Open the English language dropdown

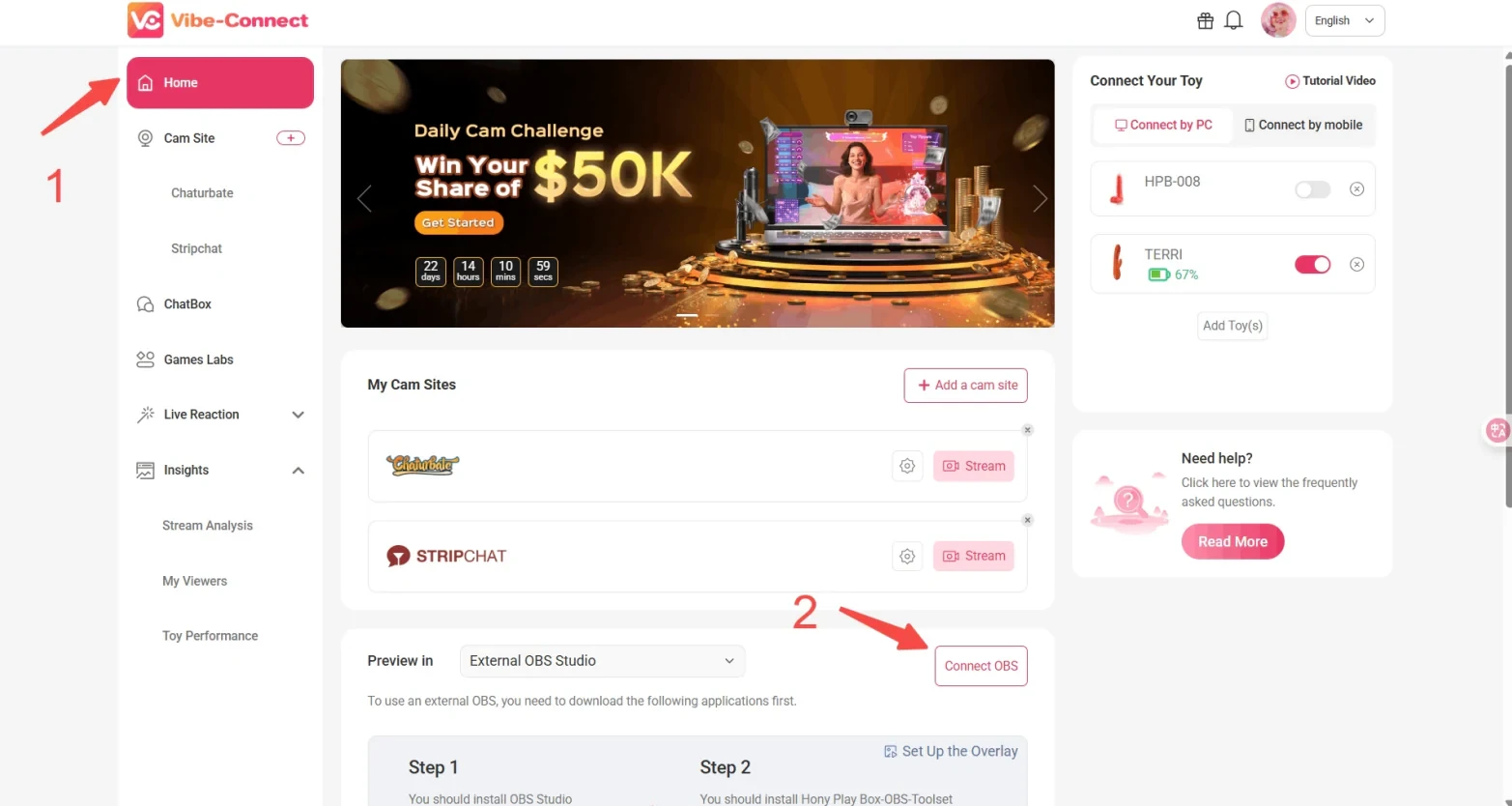pyautogui.click(x=1345, y=20)
